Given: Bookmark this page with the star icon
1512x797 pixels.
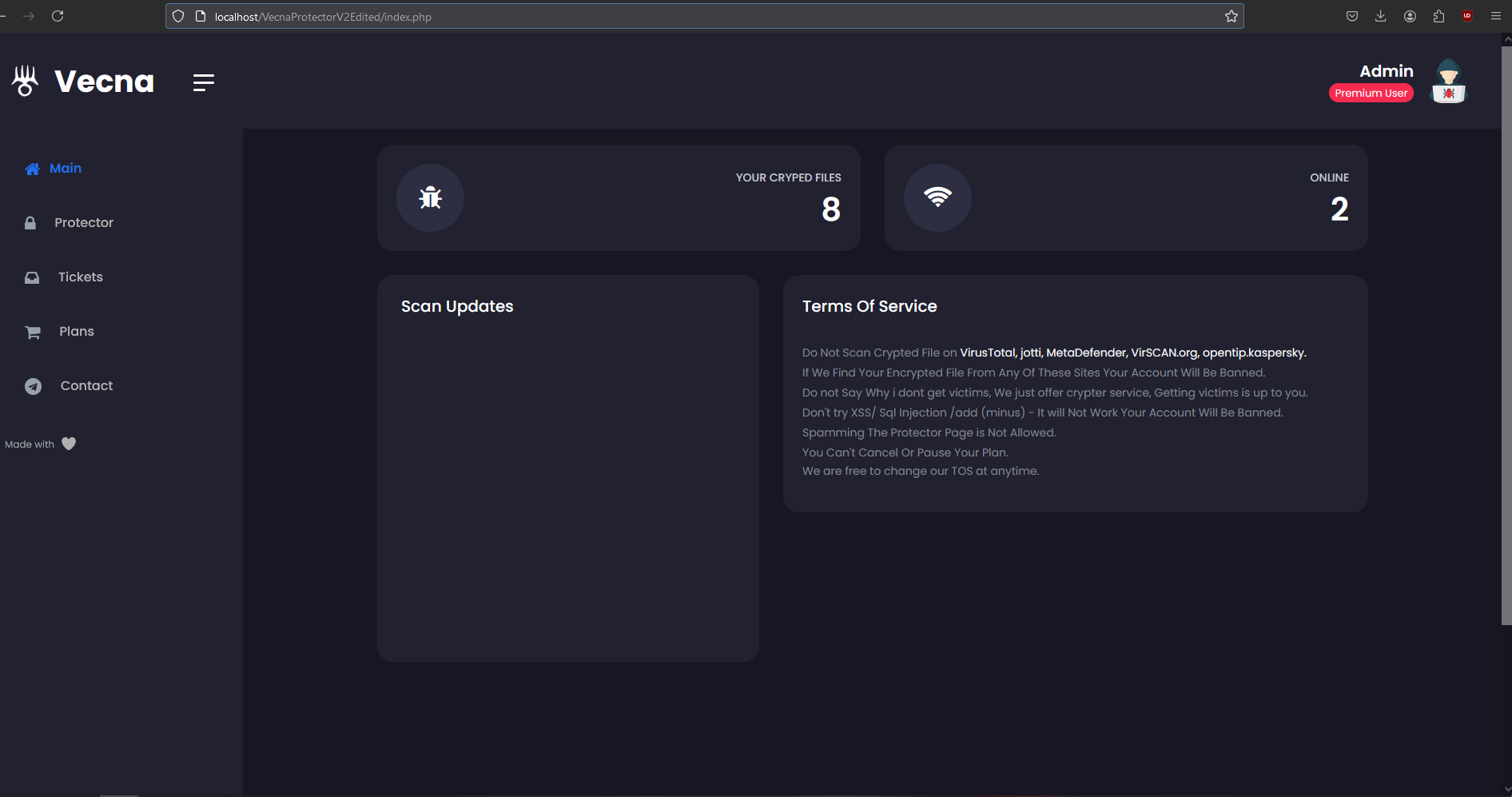Looking at the screenshot, I should [x=1231, y=16].
